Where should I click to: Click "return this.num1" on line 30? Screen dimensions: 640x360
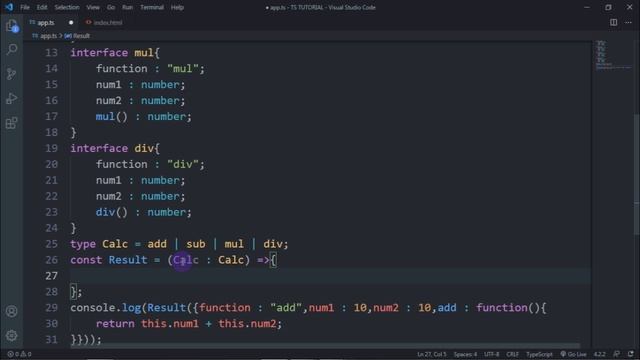pos(147,324)
